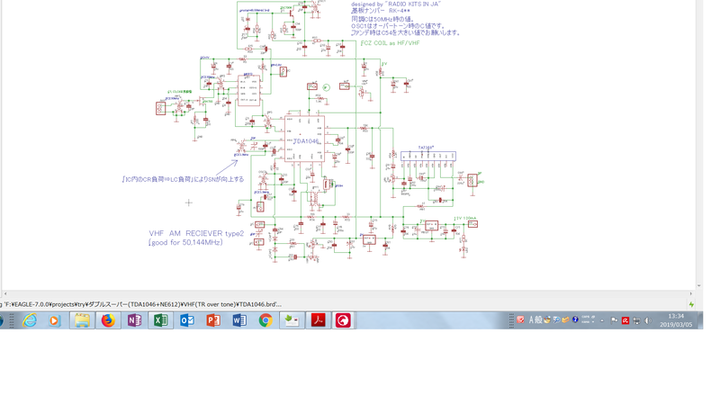
Task: Click the red circular app taskbar icon
Action: (343, 320)
